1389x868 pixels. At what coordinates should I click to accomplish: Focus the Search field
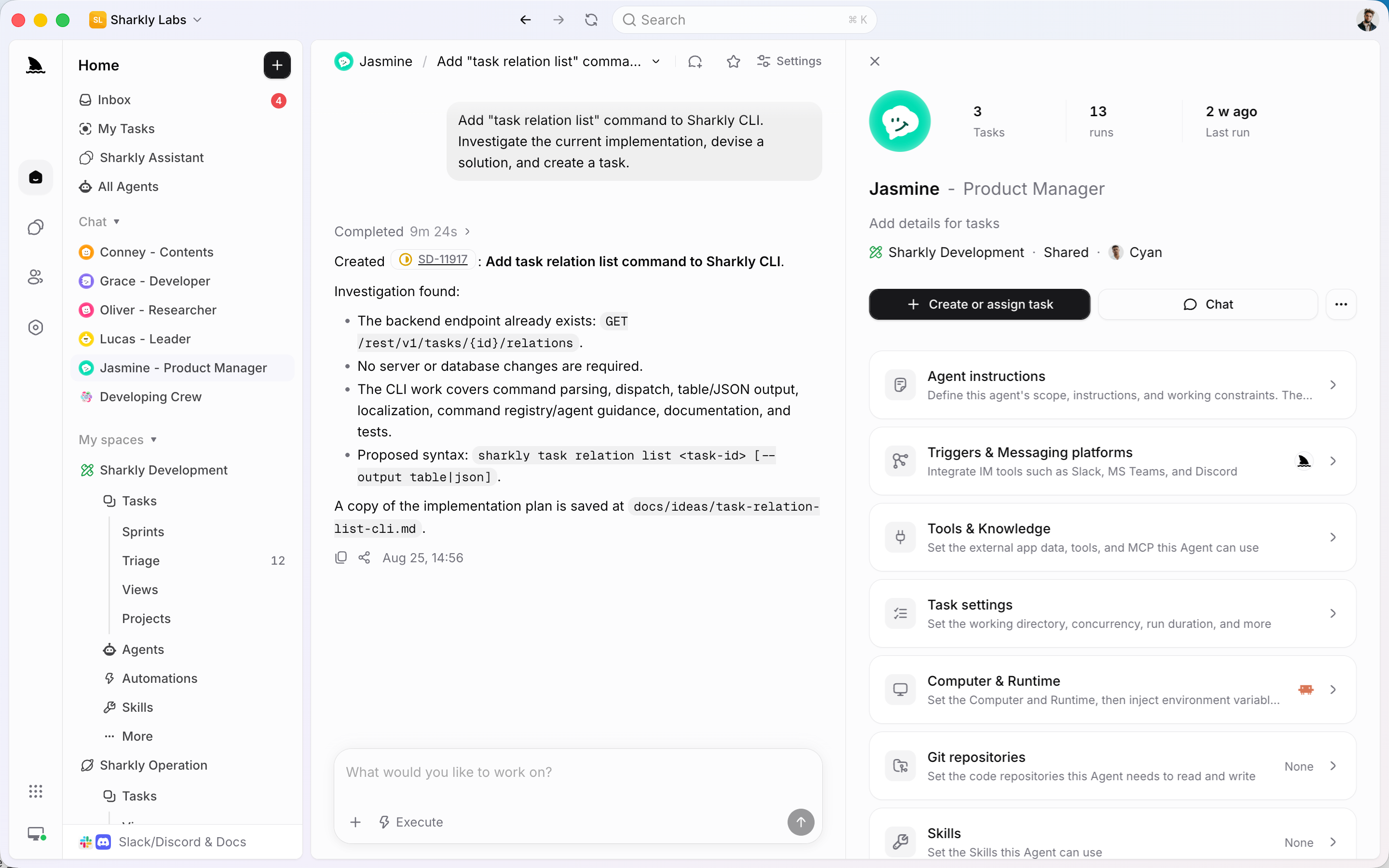(744, 20)
